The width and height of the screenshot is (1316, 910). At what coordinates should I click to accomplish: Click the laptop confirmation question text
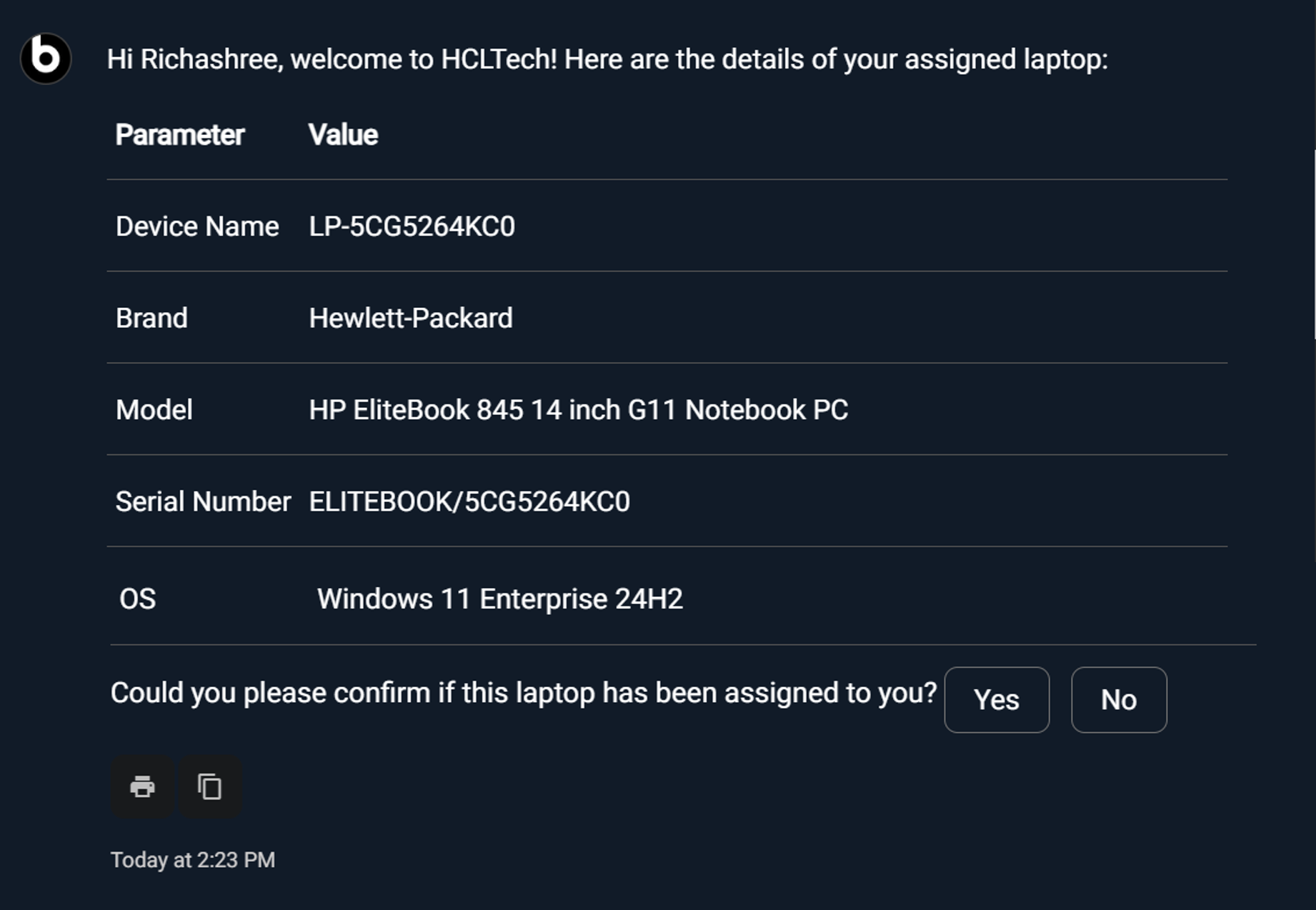[x=523, y=693]
